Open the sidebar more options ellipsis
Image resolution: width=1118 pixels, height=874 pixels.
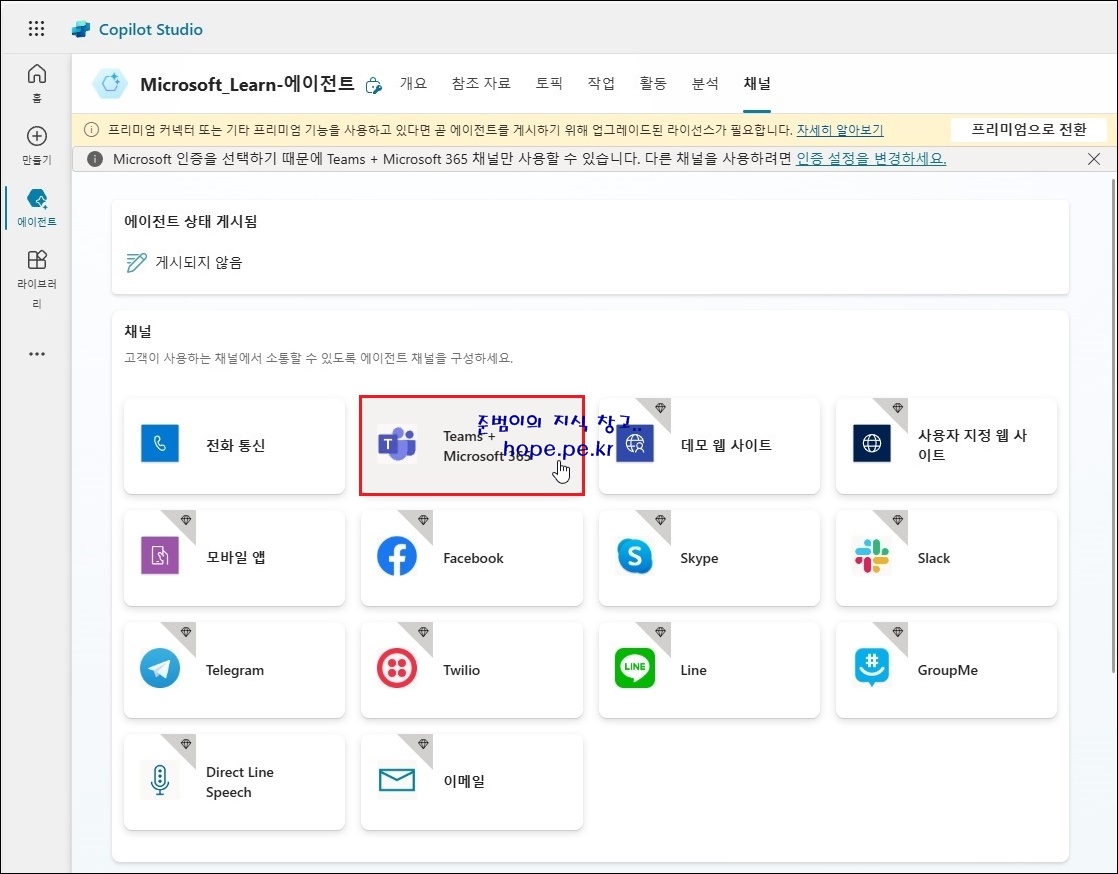coord(36,354)
